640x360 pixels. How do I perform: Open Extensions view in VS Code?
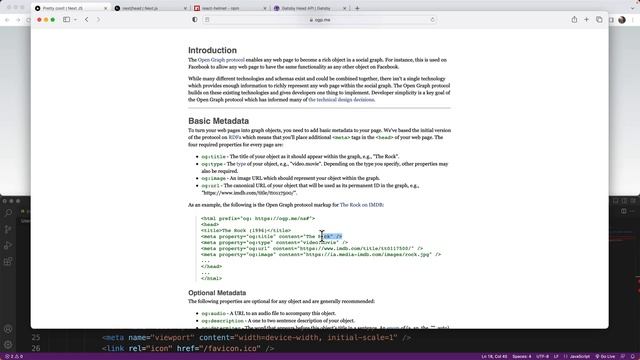coord(8,261)
